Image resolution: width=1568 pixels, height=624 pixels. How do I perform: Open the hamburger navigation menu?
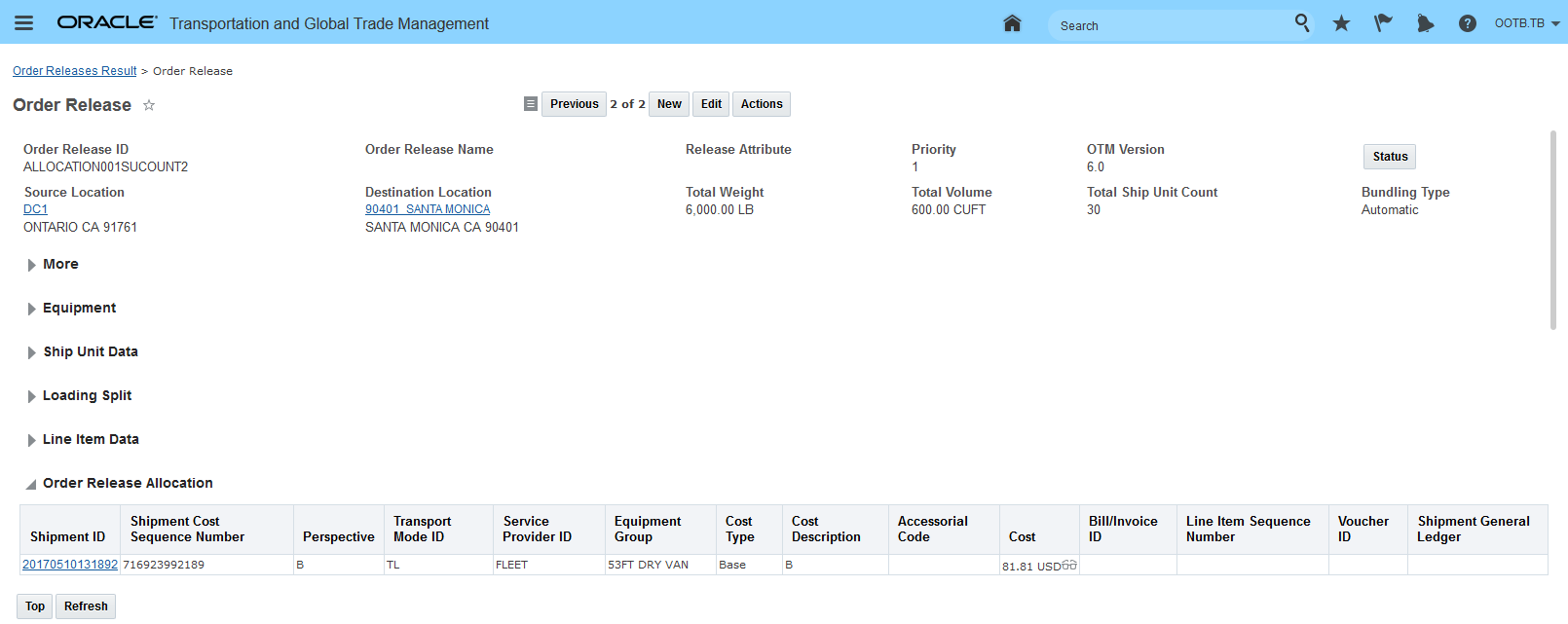[x=24, y=23]
